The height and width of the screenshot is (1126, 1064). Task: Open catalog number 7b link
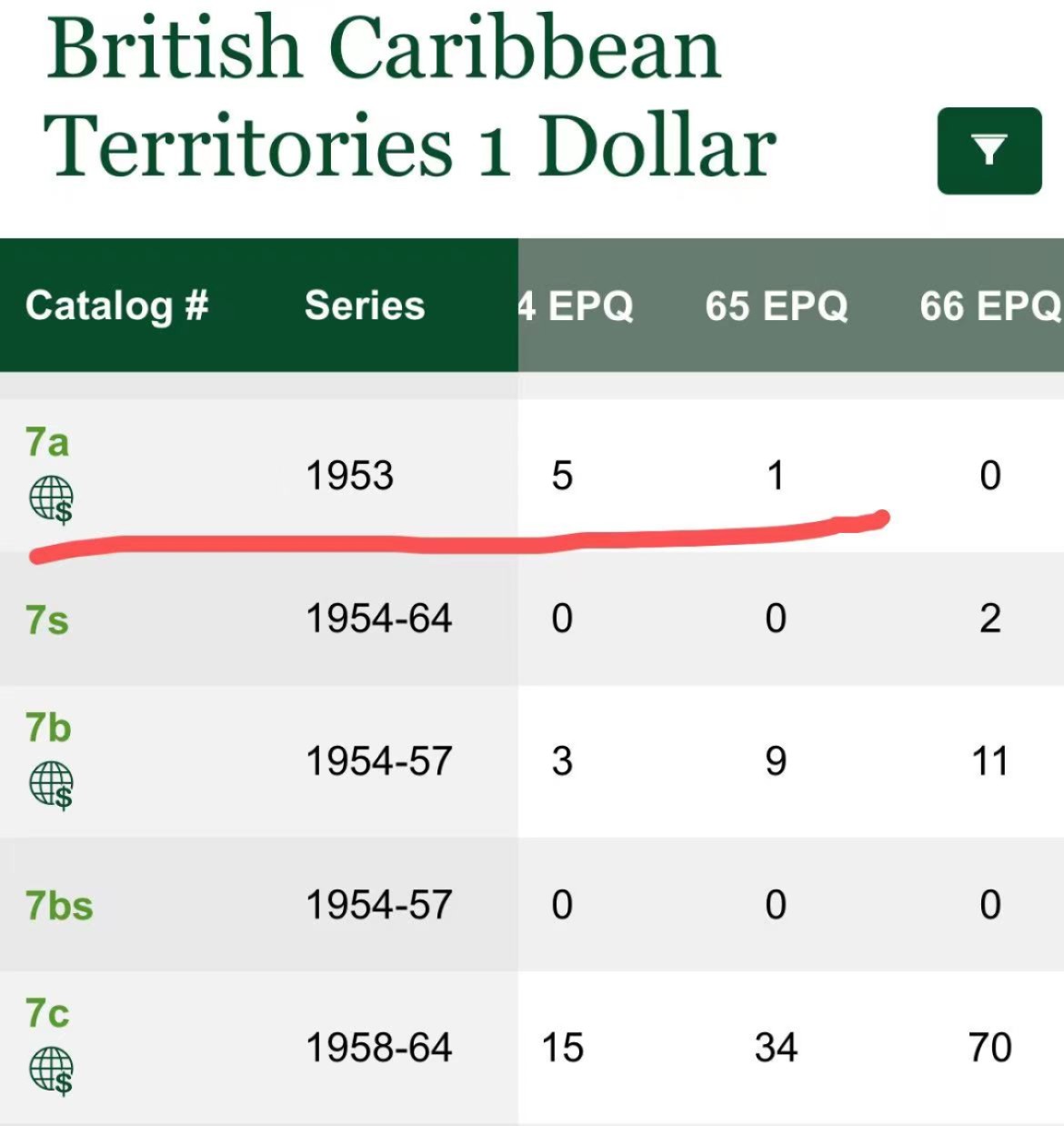click(x=48, y=729)
